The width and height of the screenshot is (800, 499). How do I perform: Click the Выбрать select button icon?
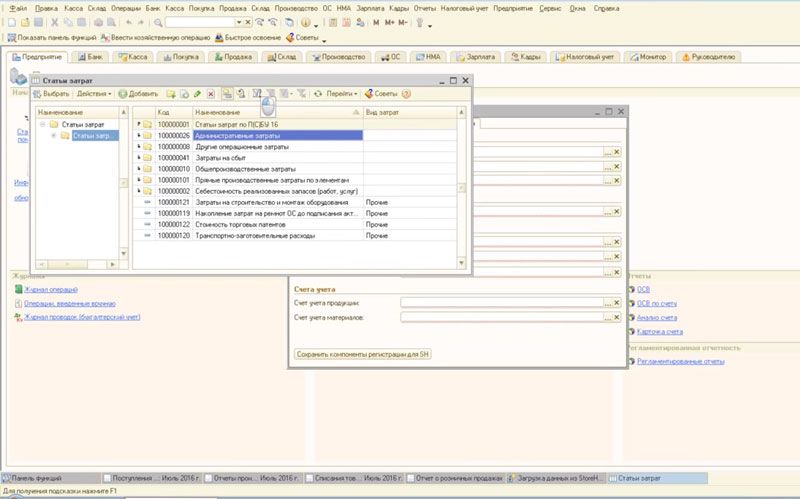pyautogui.click(x=37, y=94)
